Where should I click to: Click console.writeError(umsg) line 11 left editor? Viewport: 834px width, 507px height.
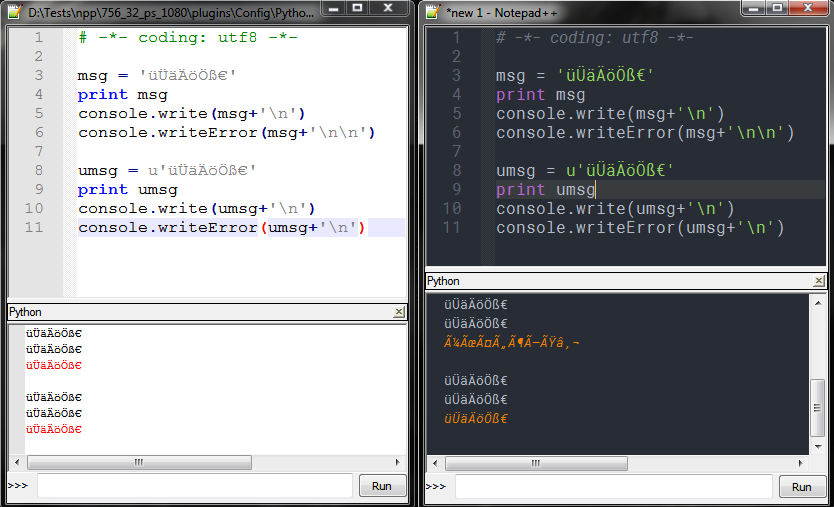tap(221, 228)
